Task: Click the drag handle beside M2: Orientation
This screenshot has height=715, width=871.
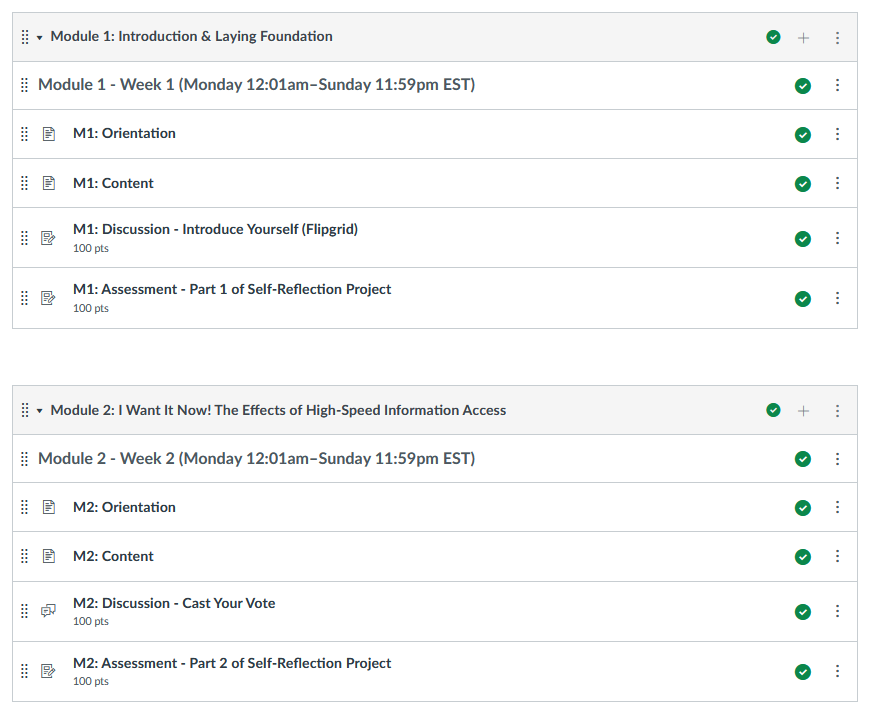Action: point(24,507)
